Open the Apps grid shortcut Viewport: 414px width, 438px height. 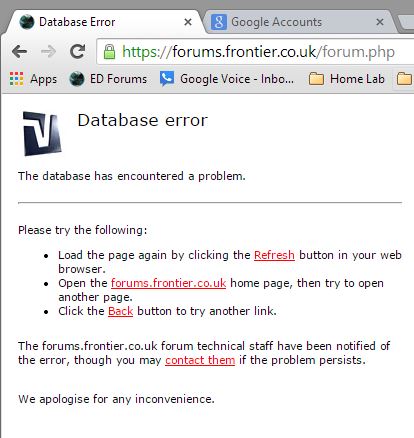33,79
